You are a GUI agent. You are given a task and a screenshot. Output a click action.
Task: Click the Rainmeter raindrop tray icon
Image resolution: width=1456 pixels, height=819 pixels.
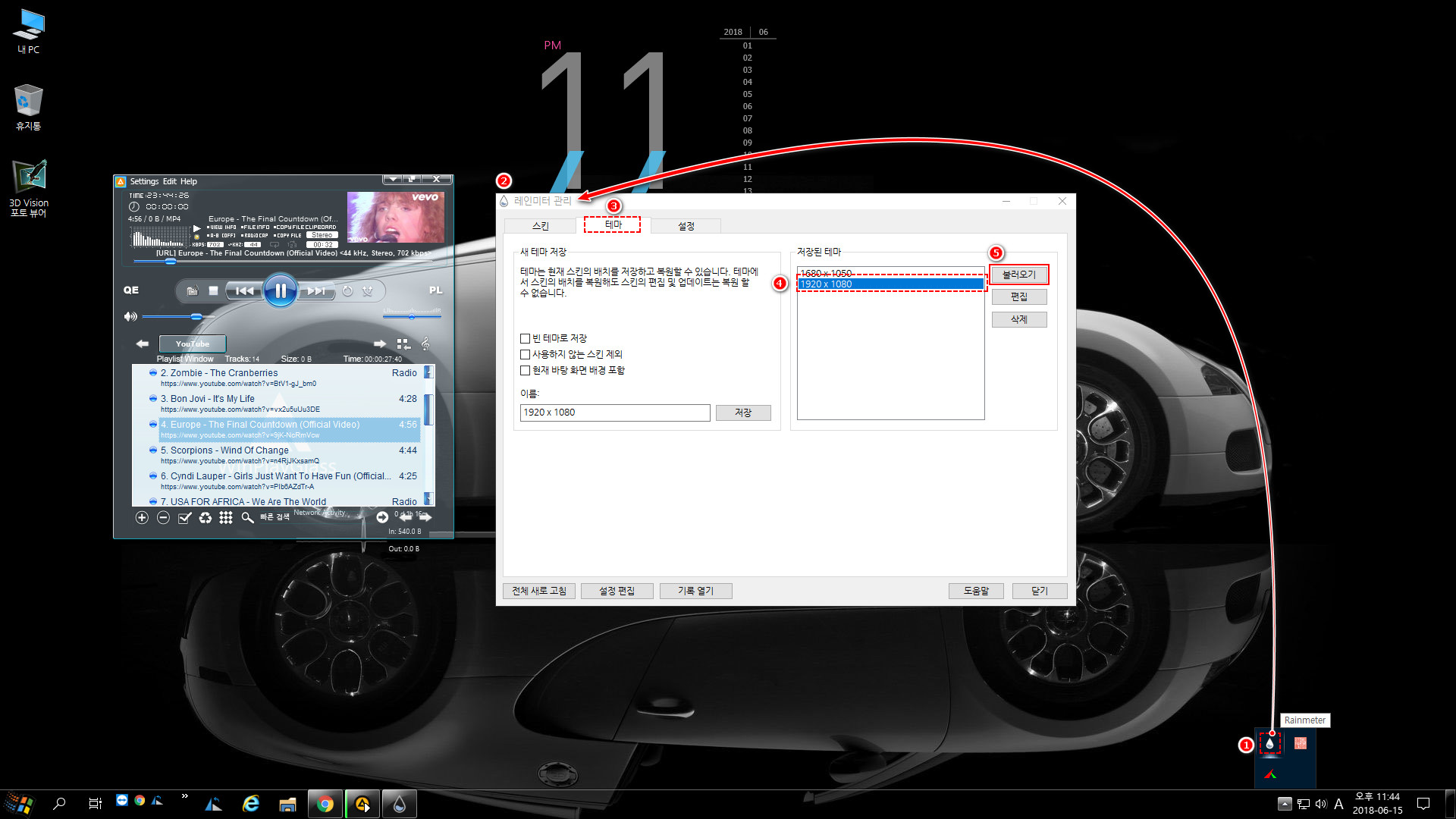pyautogui.click(x=1269, y=743)
